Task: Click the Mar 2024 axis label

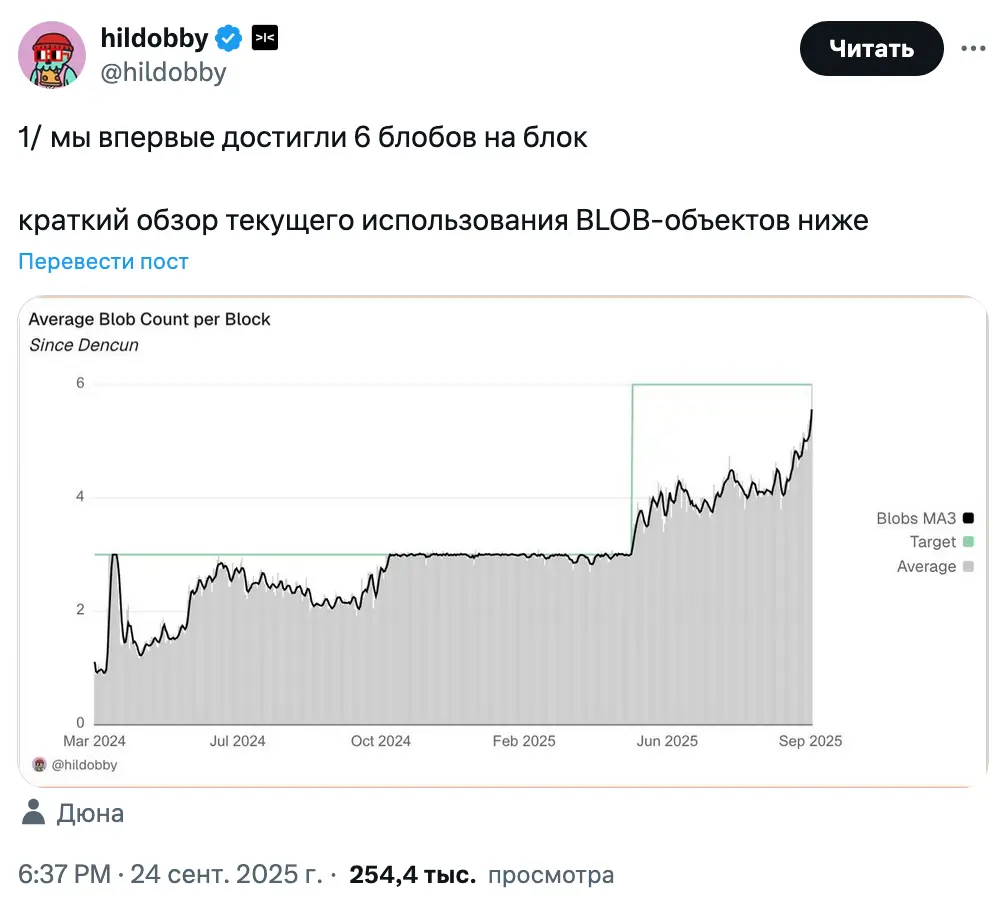Action: click(x=94, y=741)
